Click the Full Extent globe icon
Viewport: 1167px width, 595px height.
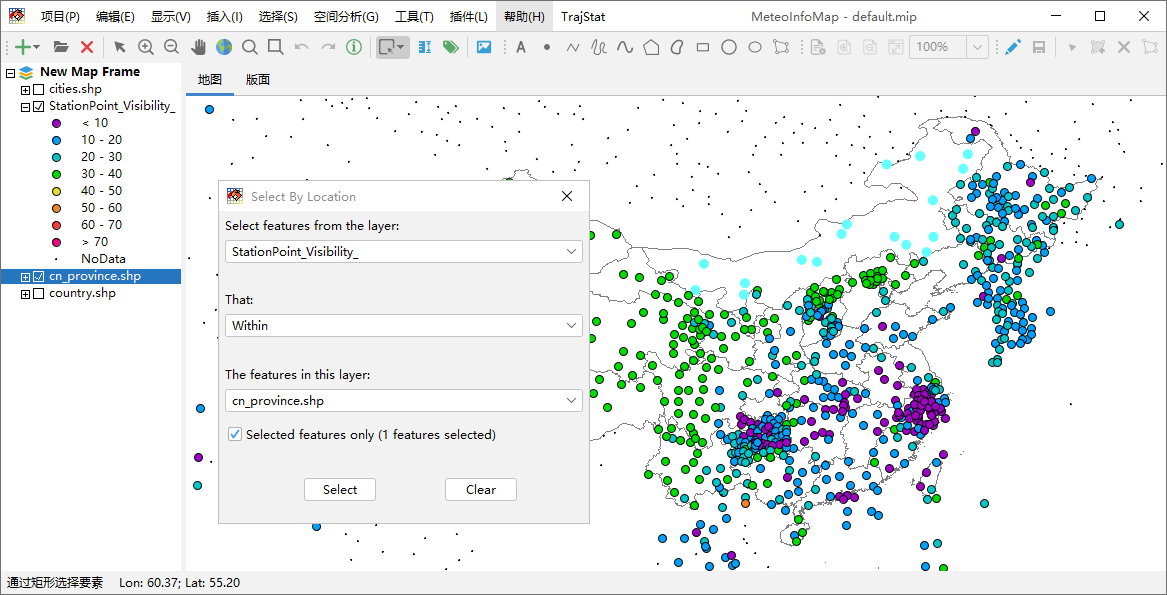point(224,47)
